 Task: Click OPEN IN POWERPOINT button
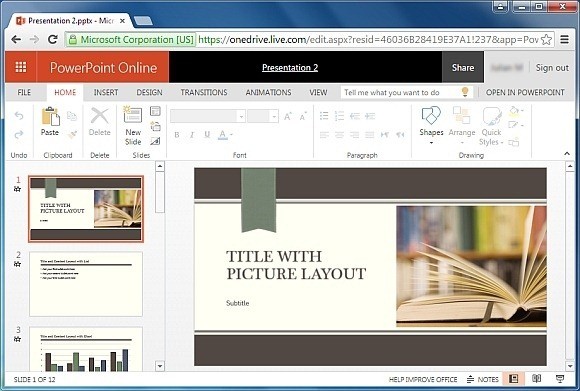click(x=525, y=92)
